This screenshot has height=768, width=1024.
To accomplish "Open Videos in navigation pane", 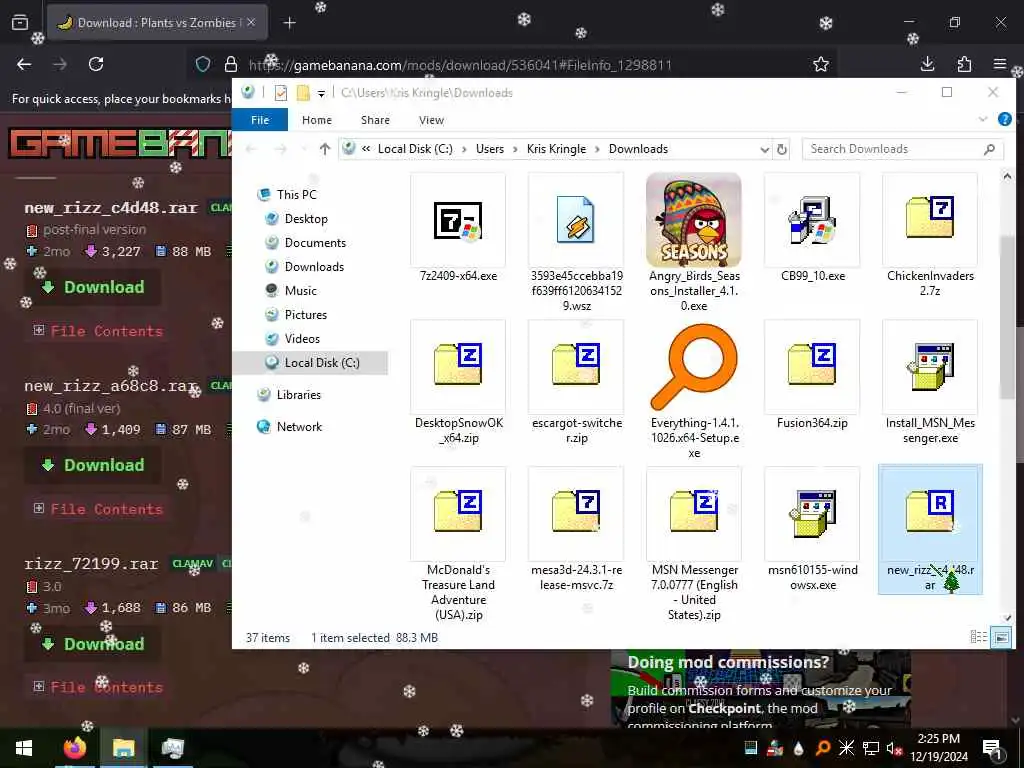I will (x=302, y=339).
